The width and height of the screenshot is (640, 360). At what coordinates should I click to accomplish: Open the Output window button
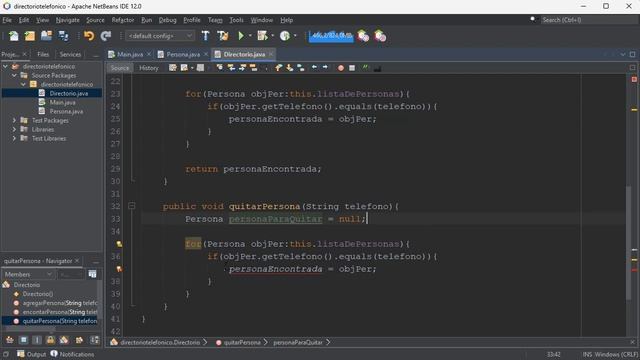(x=31, y=354)
